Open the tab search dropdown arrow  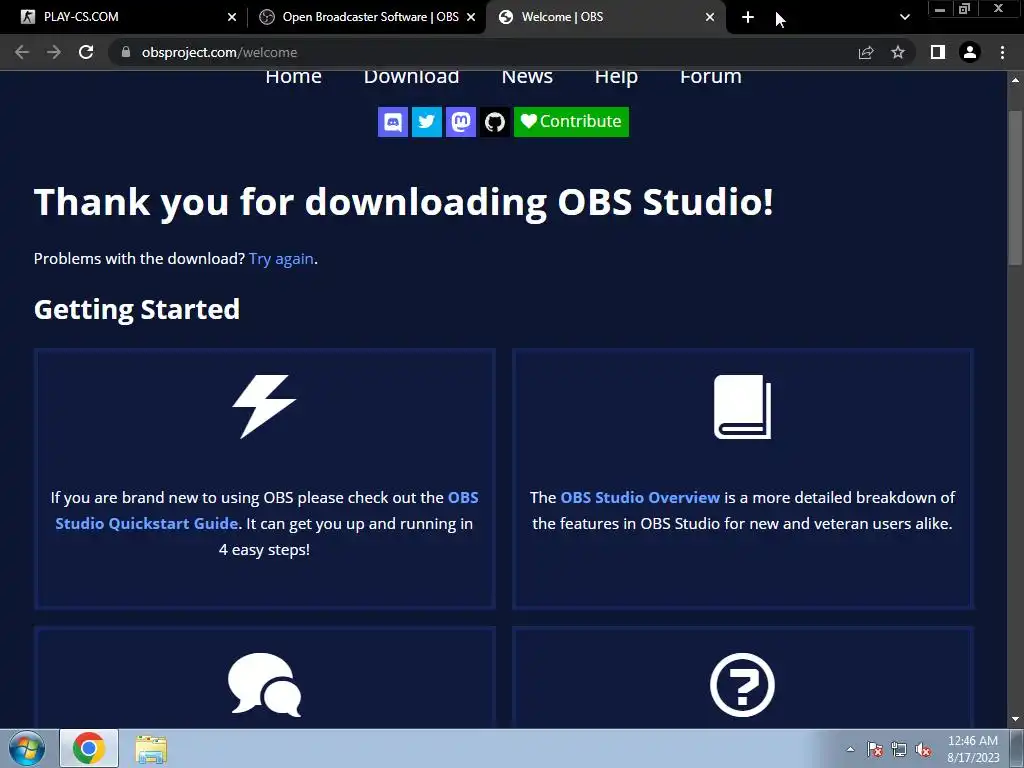pos(904,17)
